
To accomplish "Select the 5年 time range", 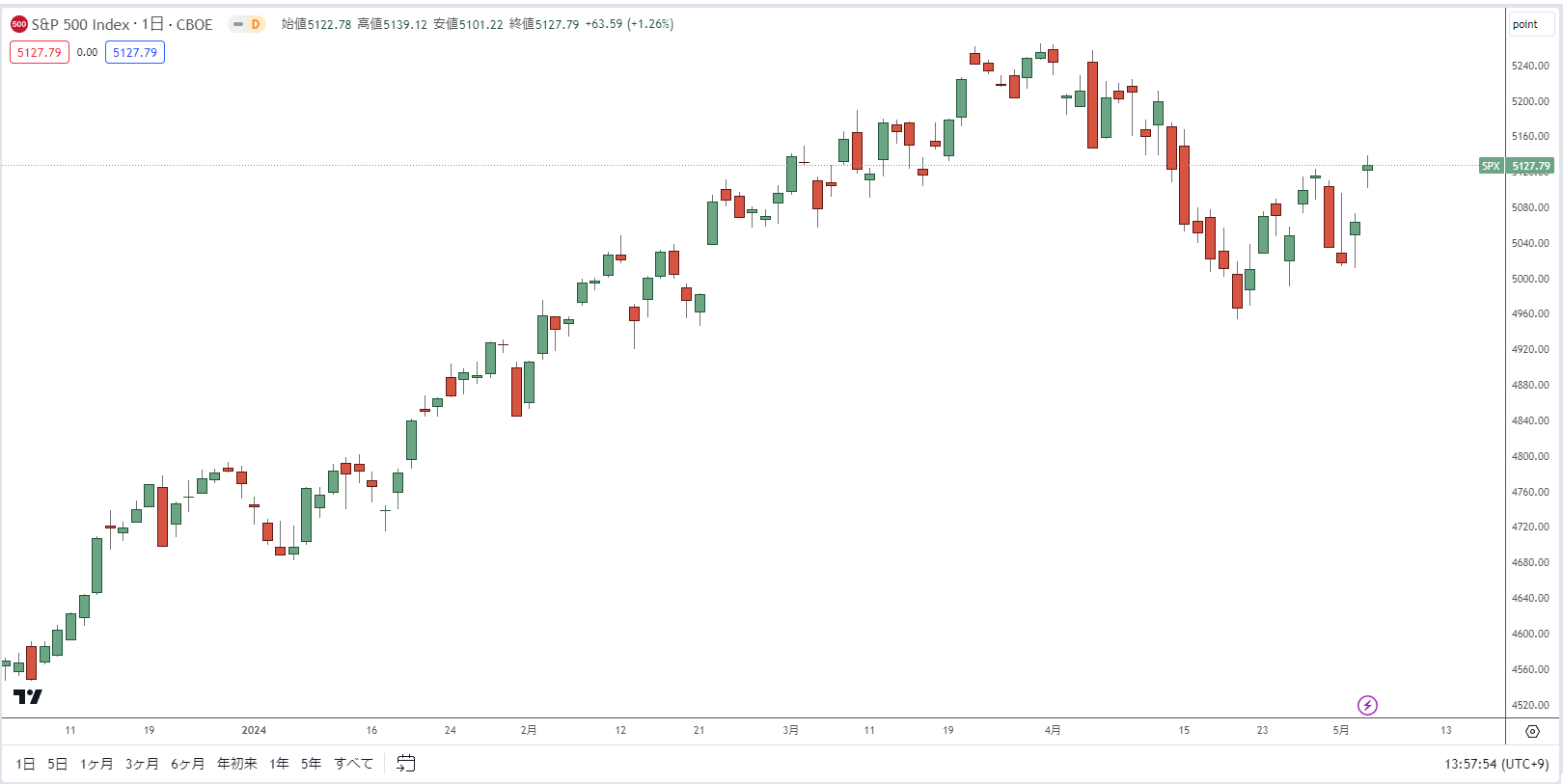I will [312, 764].
